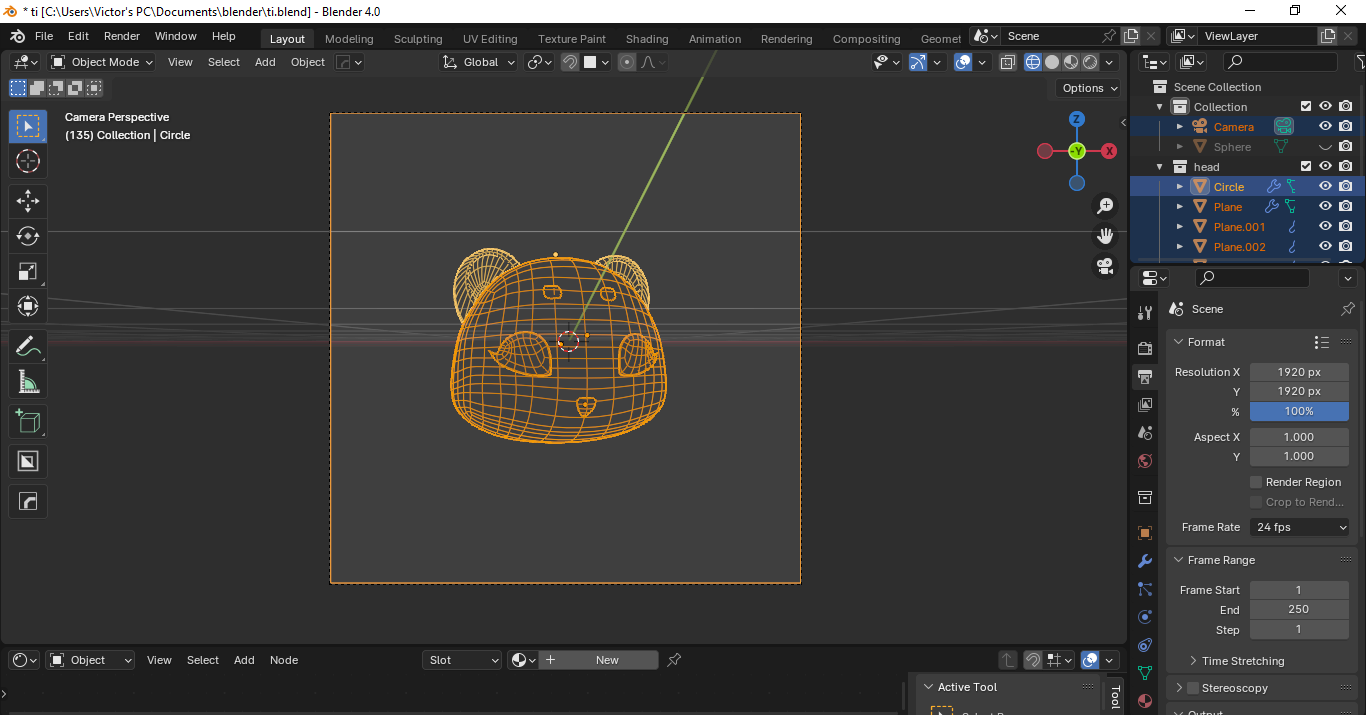Screen dimensions: 1366x715
Task: Open Global transform orientation dropdown
Action: tap(479, 62)
